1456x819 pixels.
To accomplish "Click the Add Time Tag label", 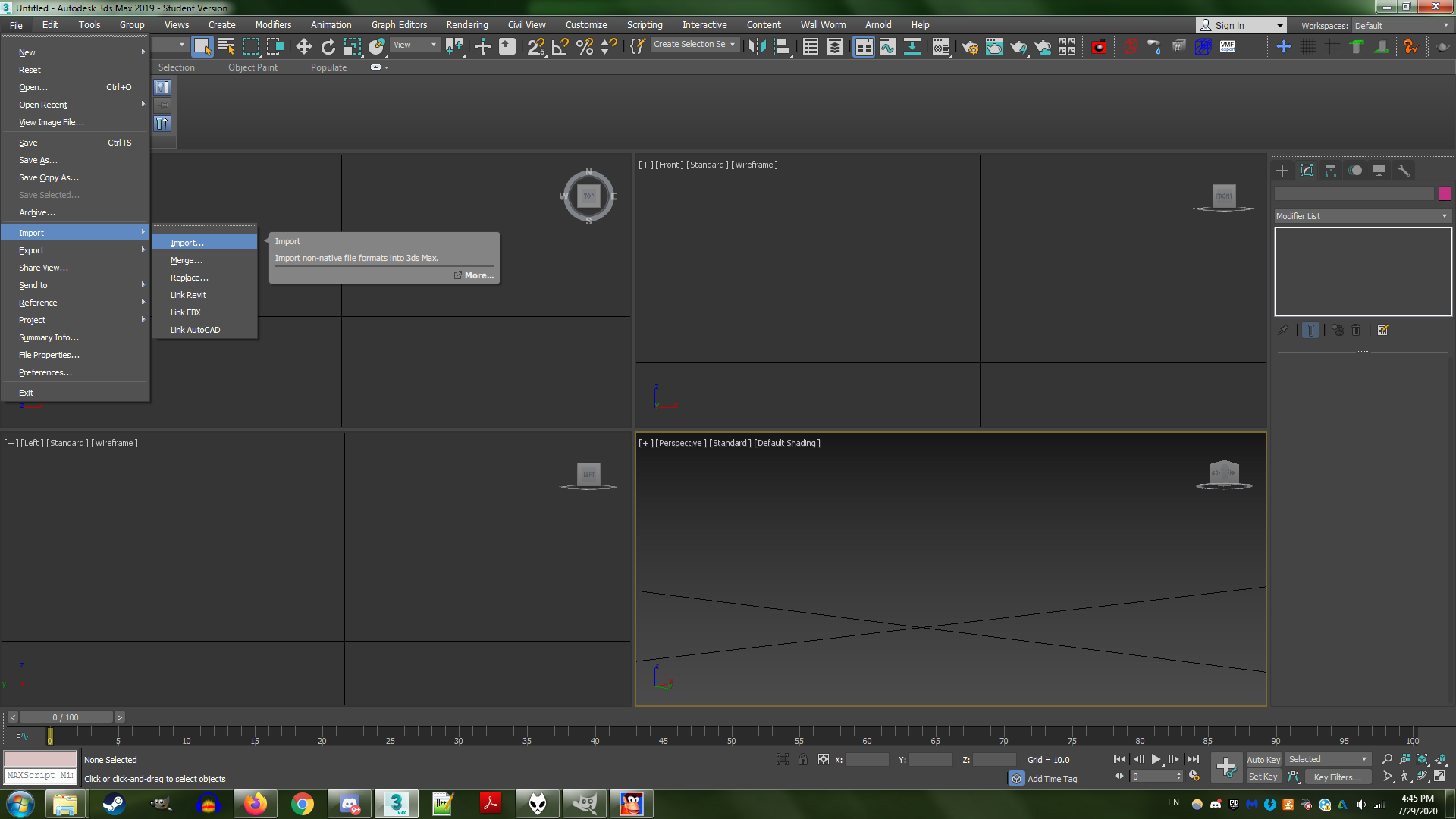I will point(1052,779).
